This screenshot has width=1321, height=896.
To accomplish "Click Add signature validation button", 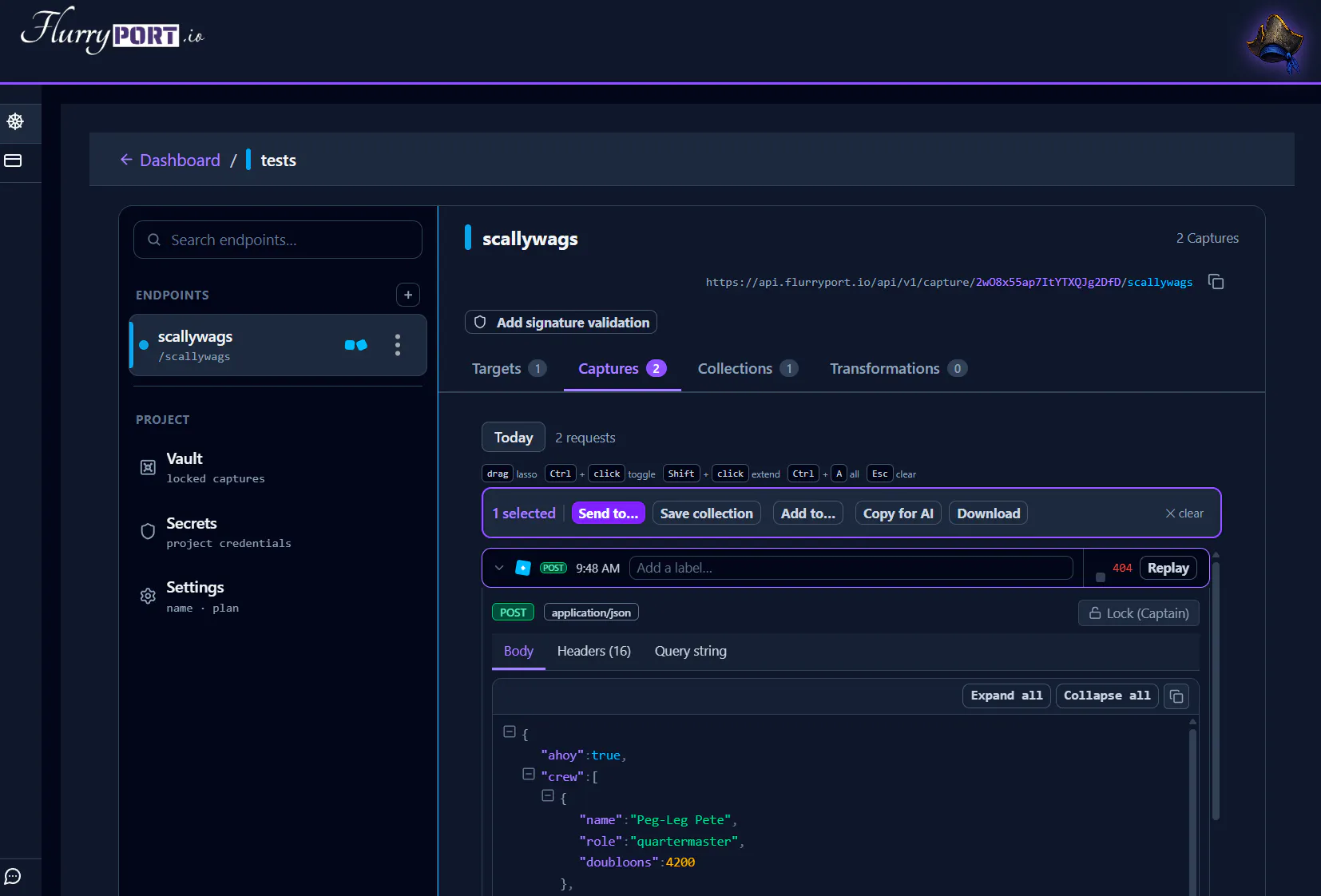I will click(x=561, y=323).
